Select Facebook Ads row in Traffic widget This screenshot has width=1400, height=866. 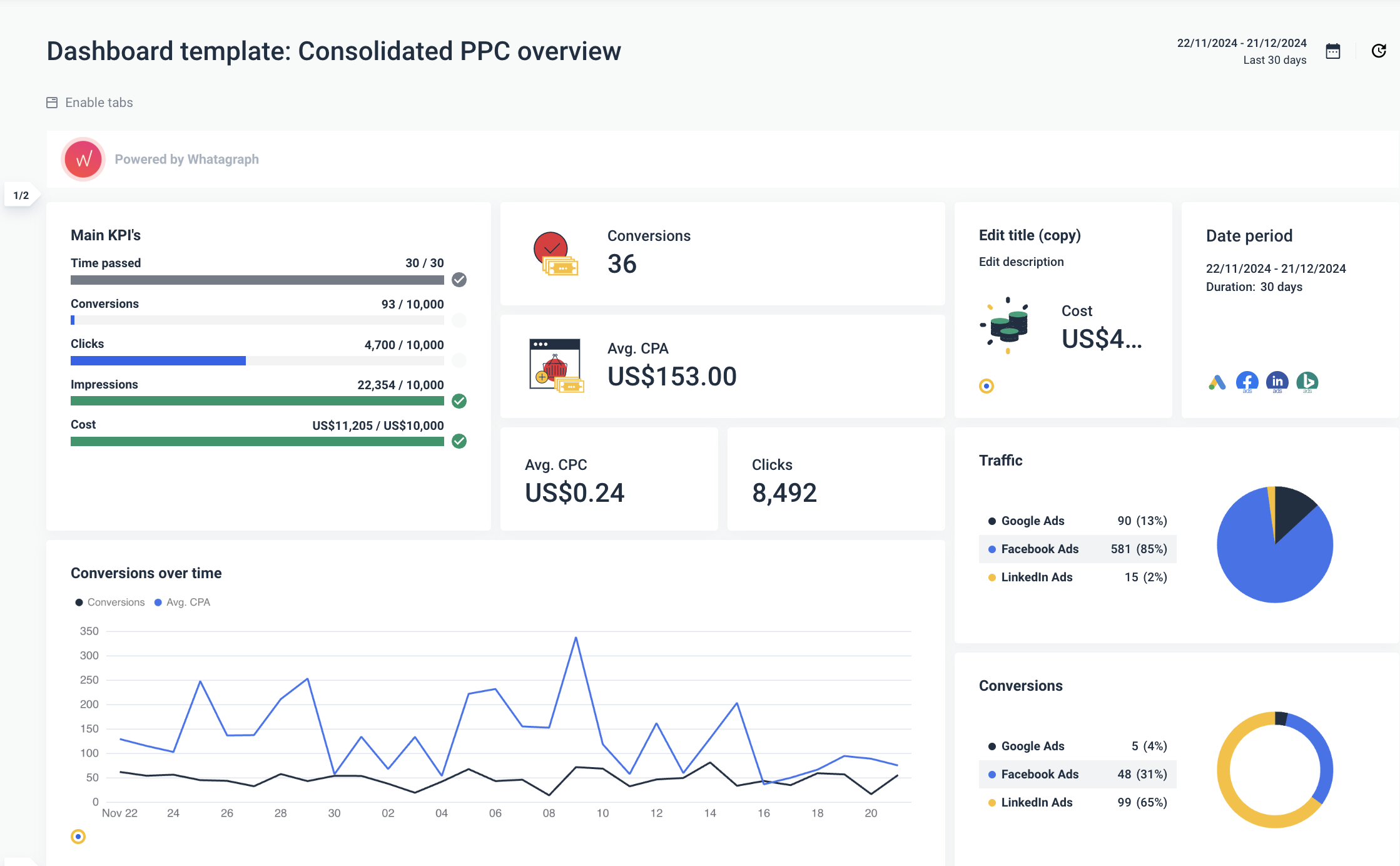click(1078, 549)
